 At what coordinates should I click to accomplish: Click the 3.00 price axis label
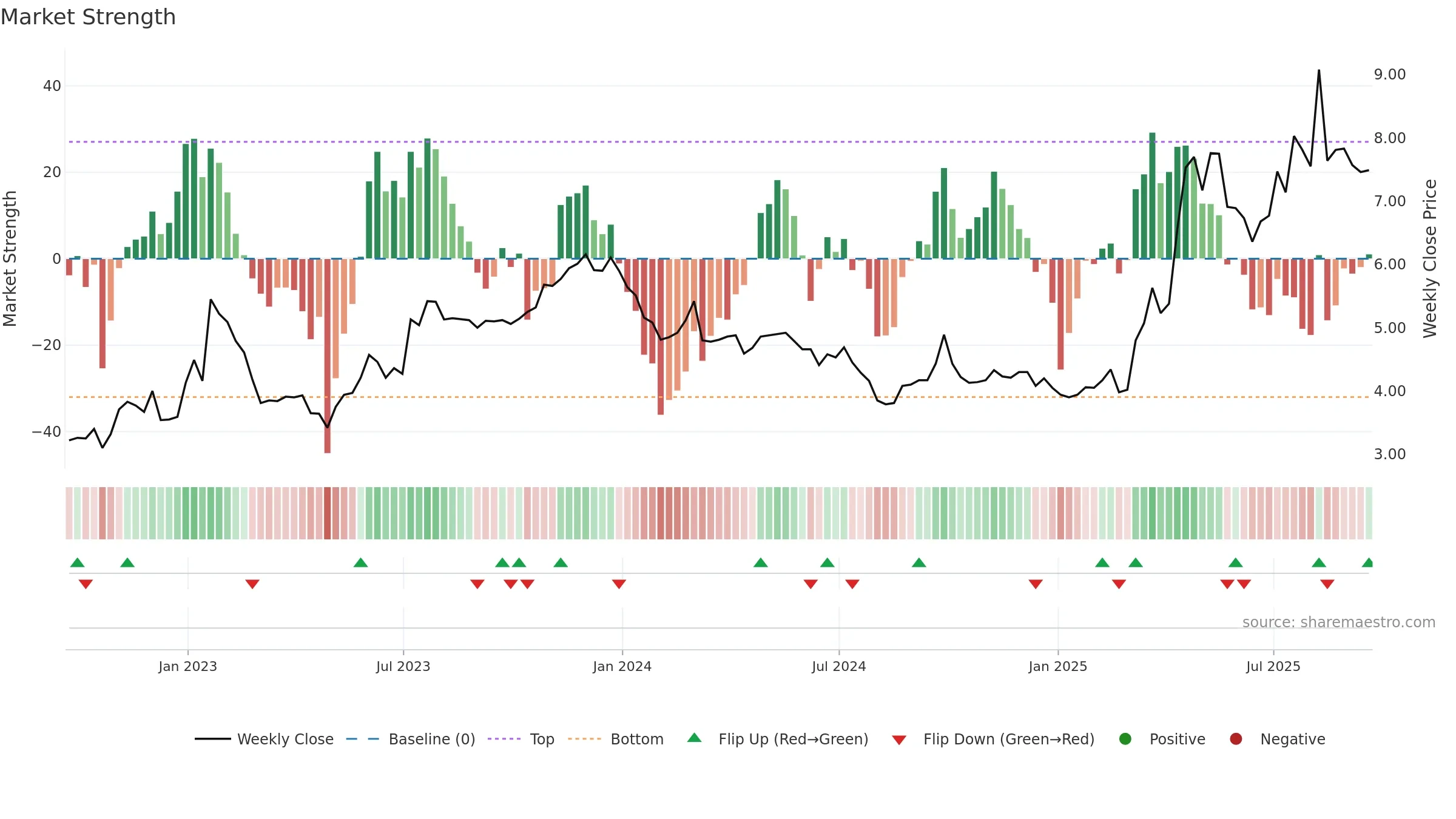point(1389,454)
